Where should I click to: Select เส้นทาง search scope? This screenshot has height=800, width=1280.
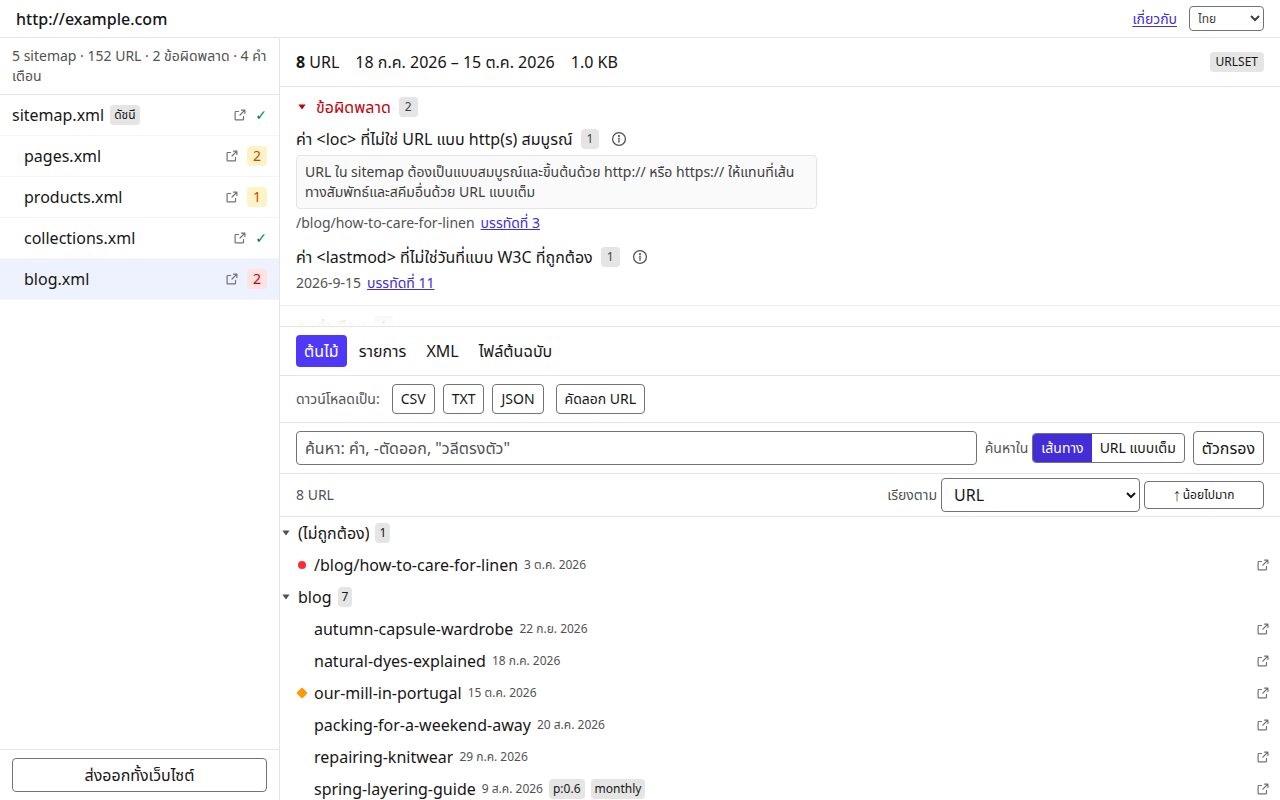click(1062, 448)
